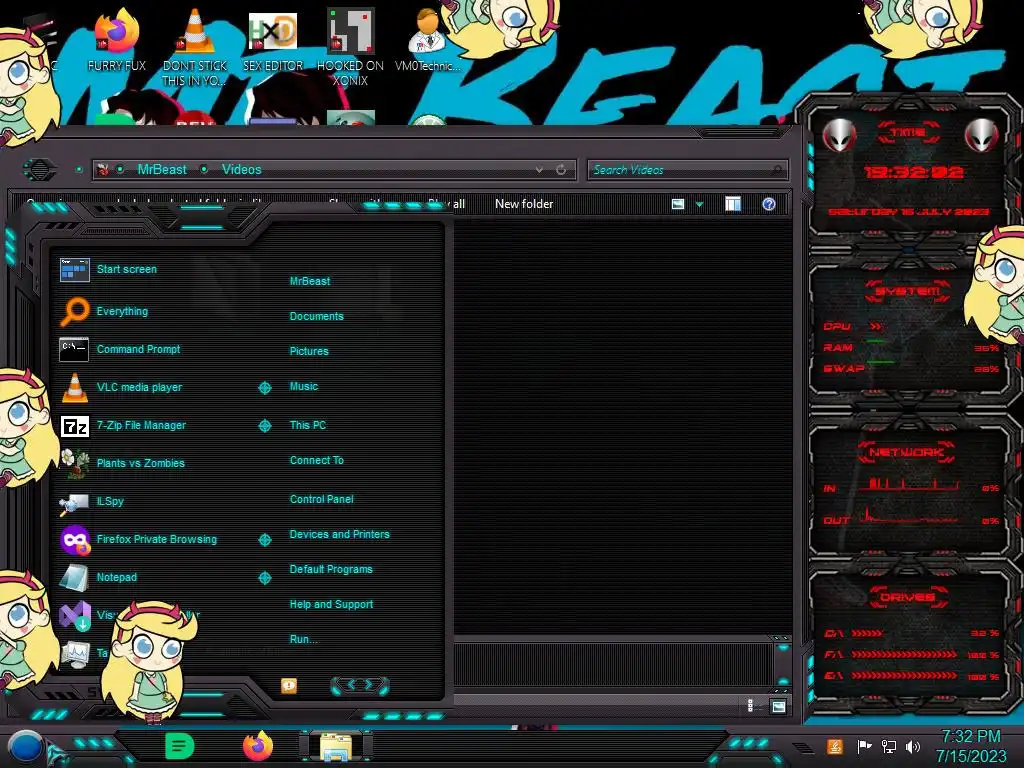Open the Visual Studio Installer start menu entry
This screenshot has width=1024, height=768.
(x=85, y=615)
